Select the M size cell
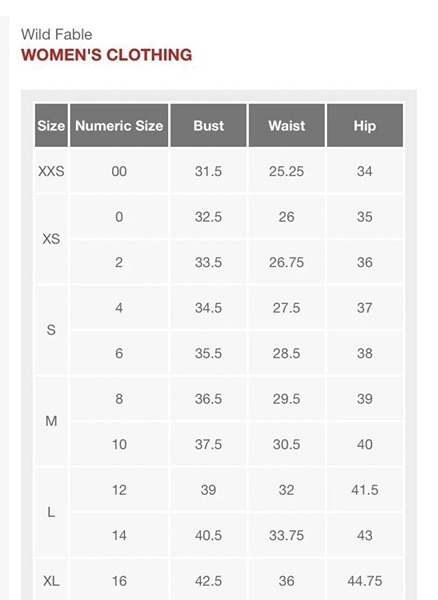The height and width of the screenshot is (600, 438). tap(51, 421)
